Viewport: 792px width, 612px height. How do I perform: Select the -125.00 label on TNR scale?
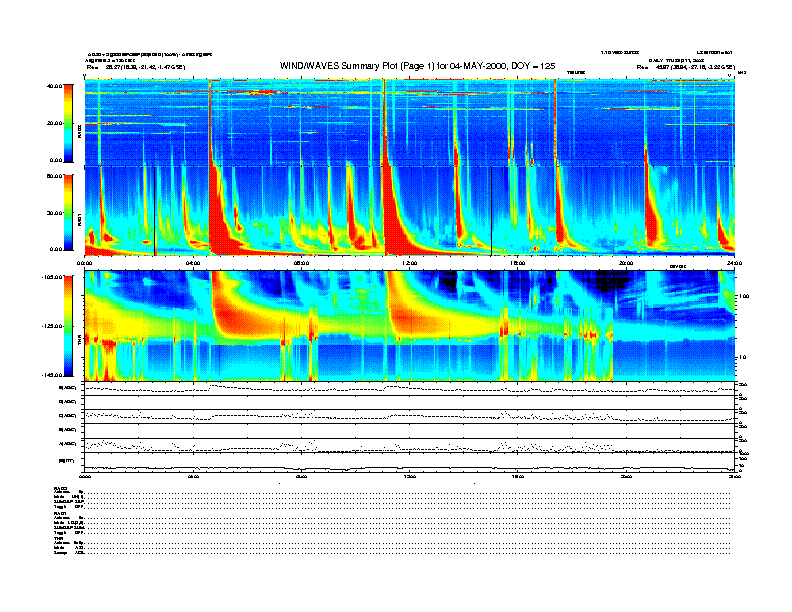[x=52, y=326]
